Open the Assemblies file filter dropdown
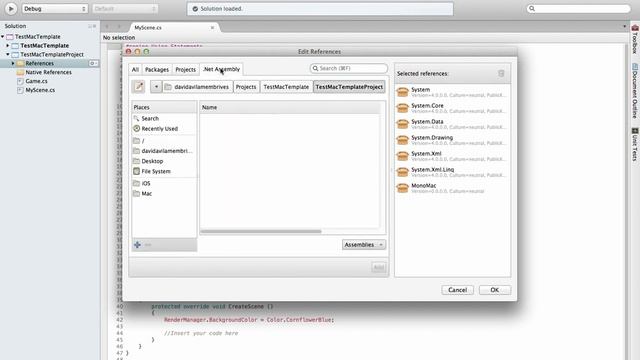Screen dimensions: 640x360 point(364,244)
